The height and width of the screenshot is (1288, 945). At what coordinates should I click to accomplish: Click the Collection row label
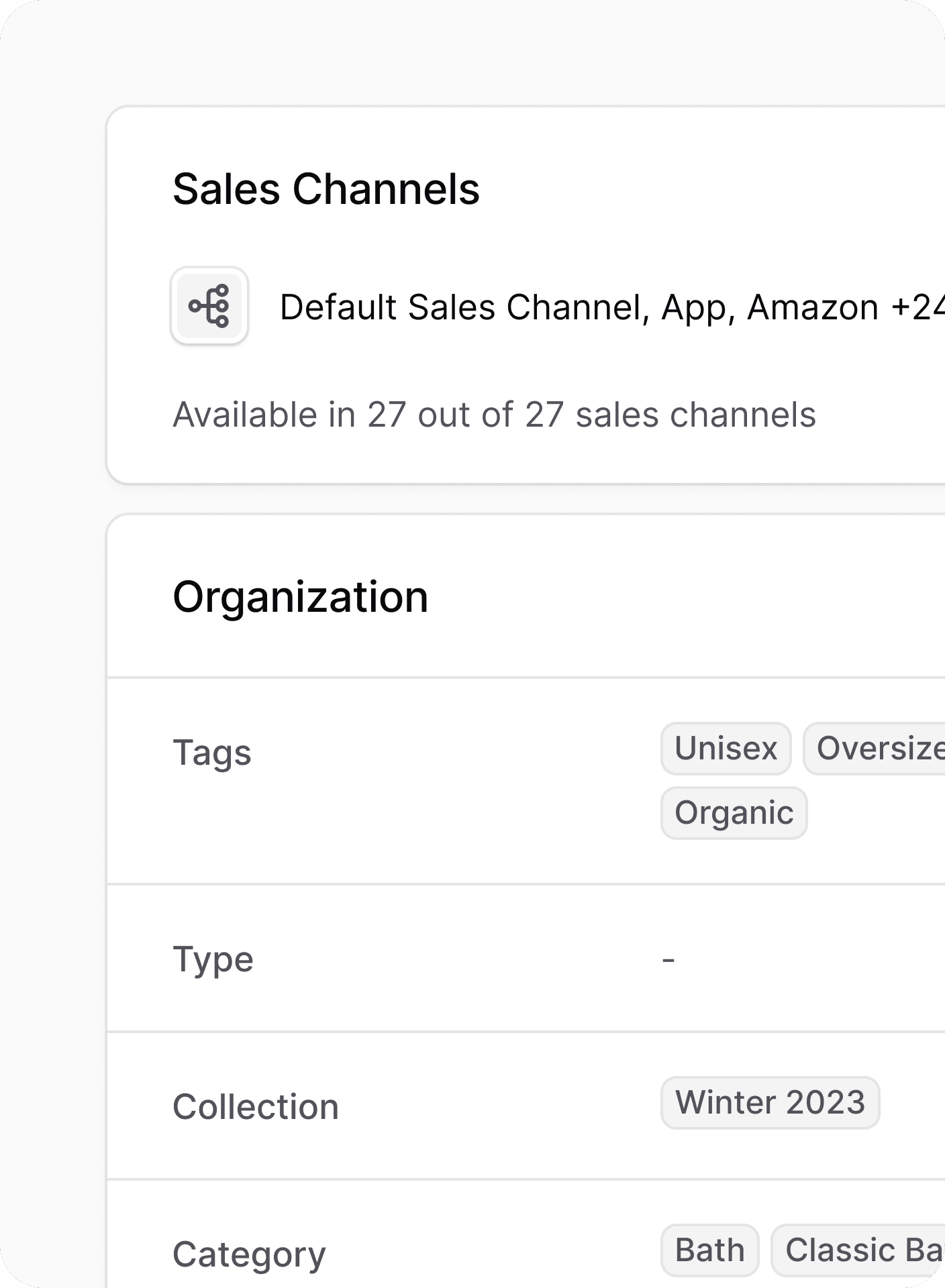(x=256, y=1106)
